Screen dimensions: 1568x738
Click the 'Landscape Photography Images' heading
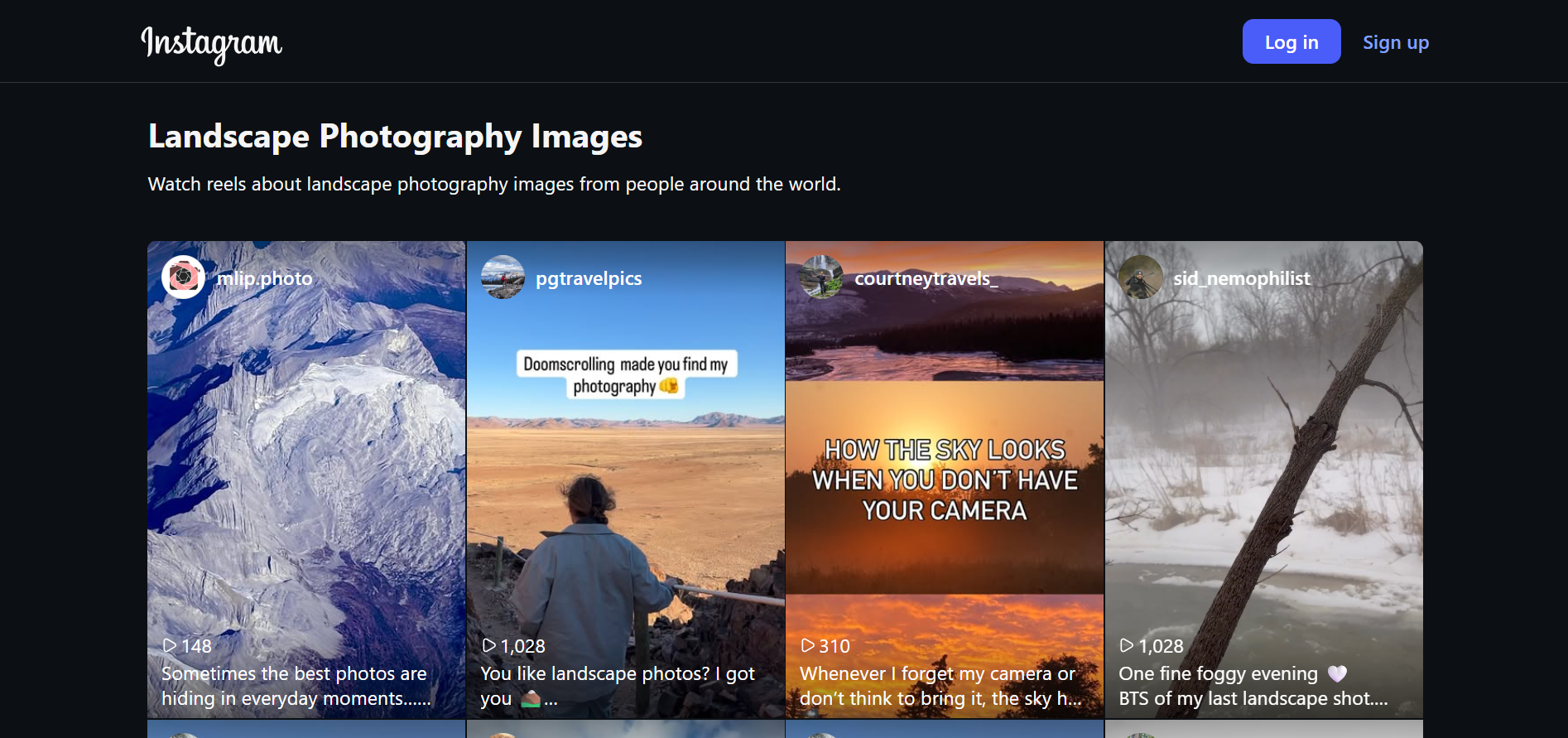tap(395, 136)
